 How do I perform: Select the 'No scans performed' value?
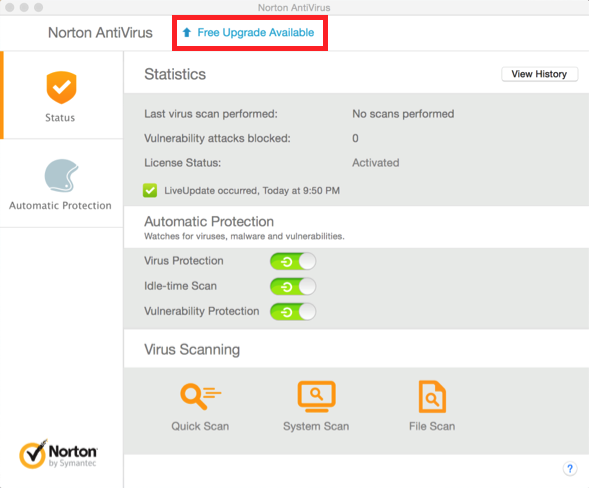click(403, 114)
